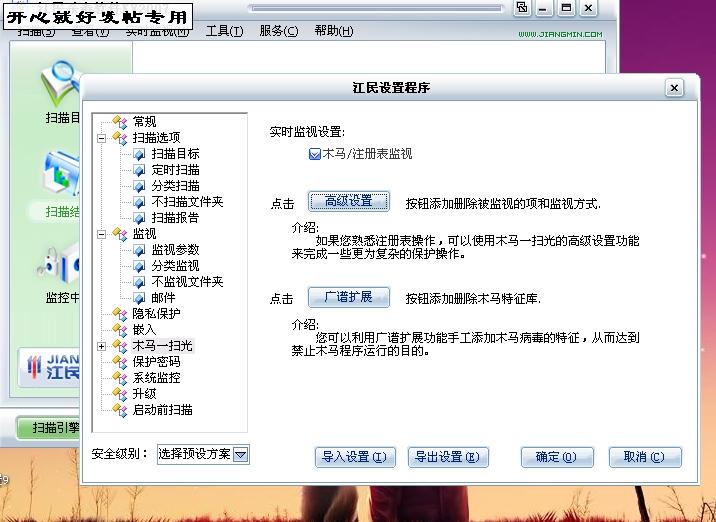
Task: Click the 扫描报告 tree item icon
Action: point(139,218)
